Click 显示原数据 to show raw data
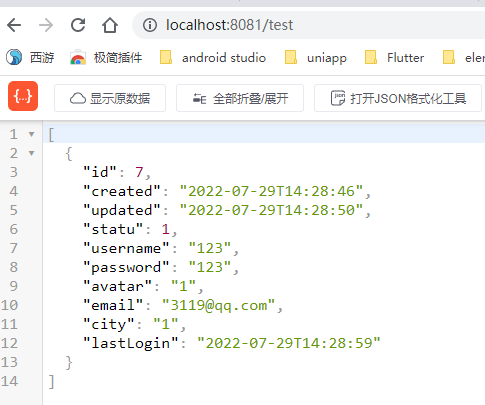Screen dimensions: 485x405 click(x=110, y=98)
